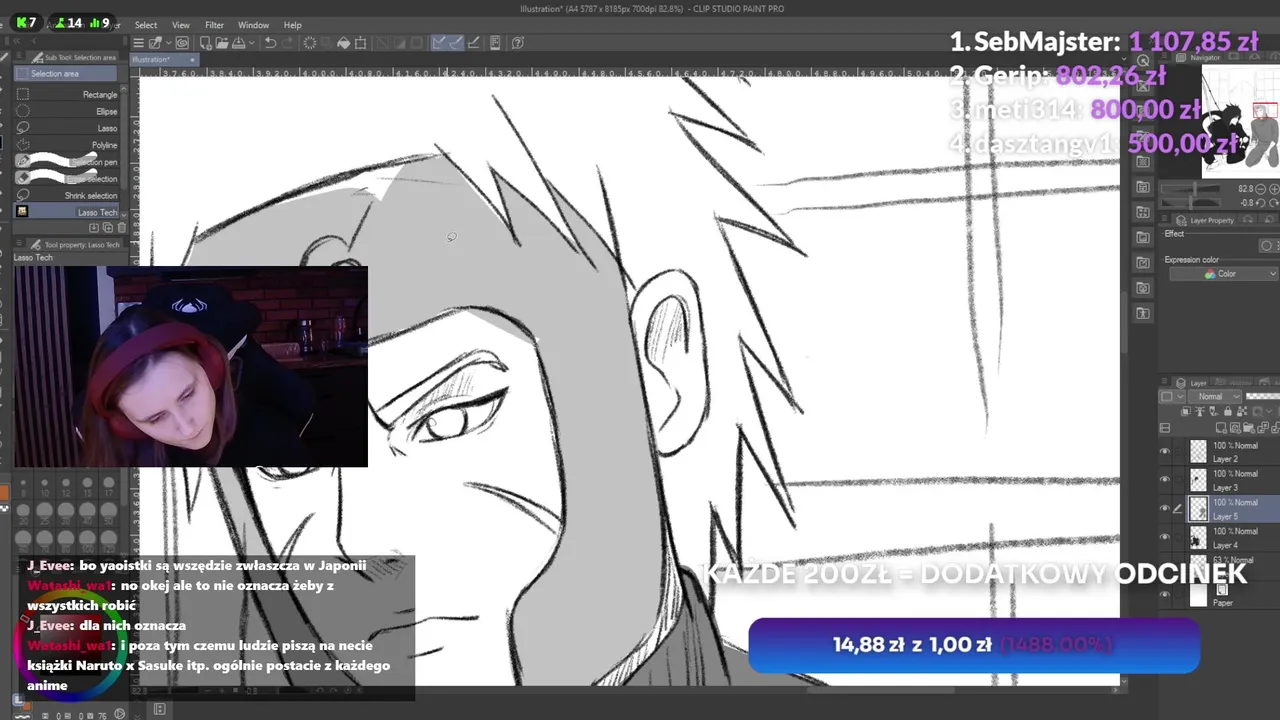Select the Paper layer
Viewport: 1280px width, 720px height.
pos(1233,594)
